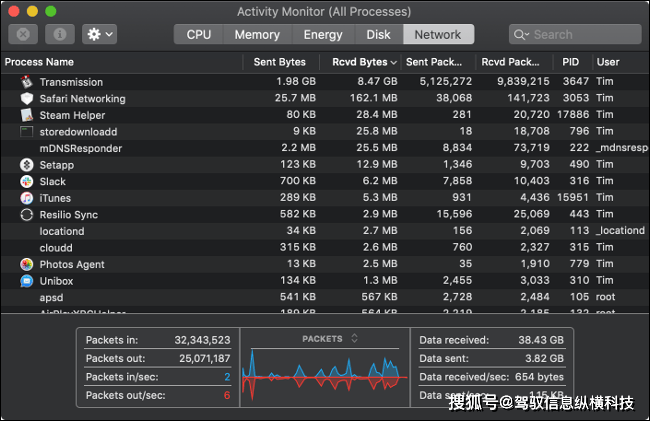
Task: Select the apsd process row
Action: coord(325,297)
